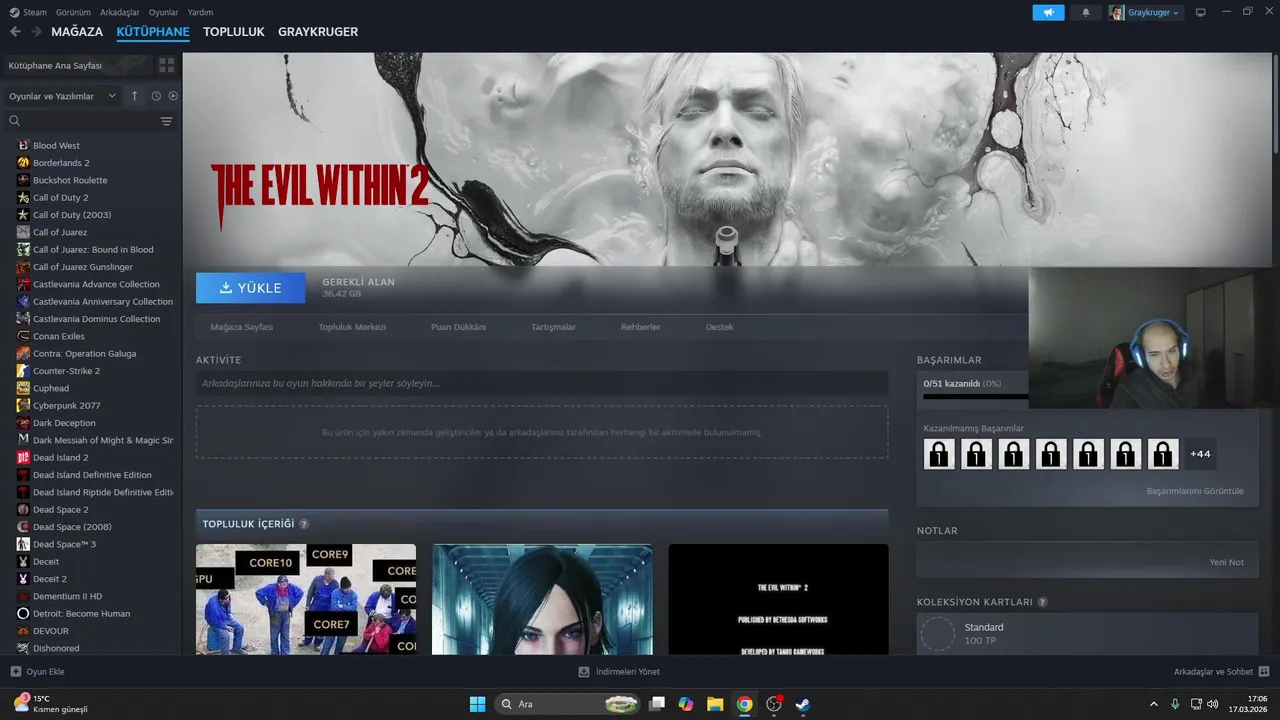Open the weather widget on taskbar
The image size is (1280, 720).
(x=50, y=704)
